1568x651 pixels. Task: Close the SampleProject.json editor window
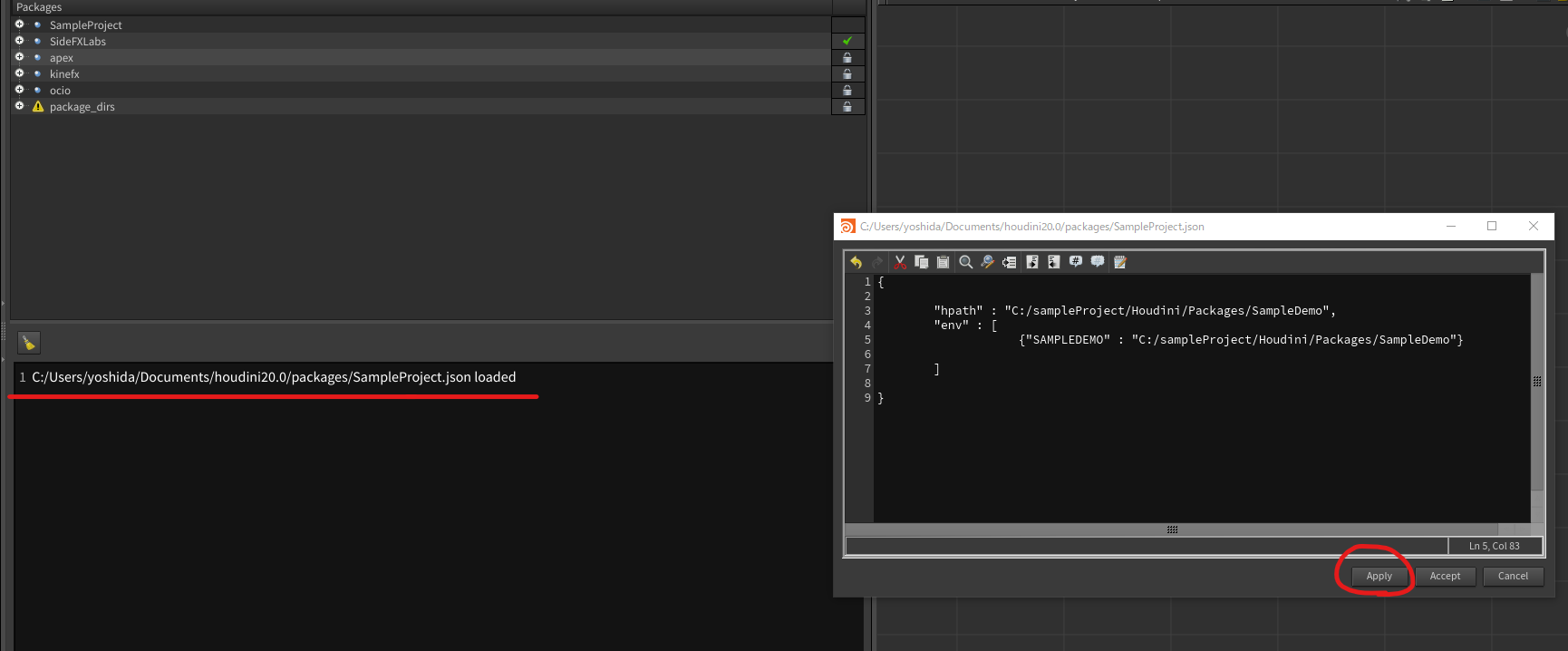click(x=1534, y=226)
